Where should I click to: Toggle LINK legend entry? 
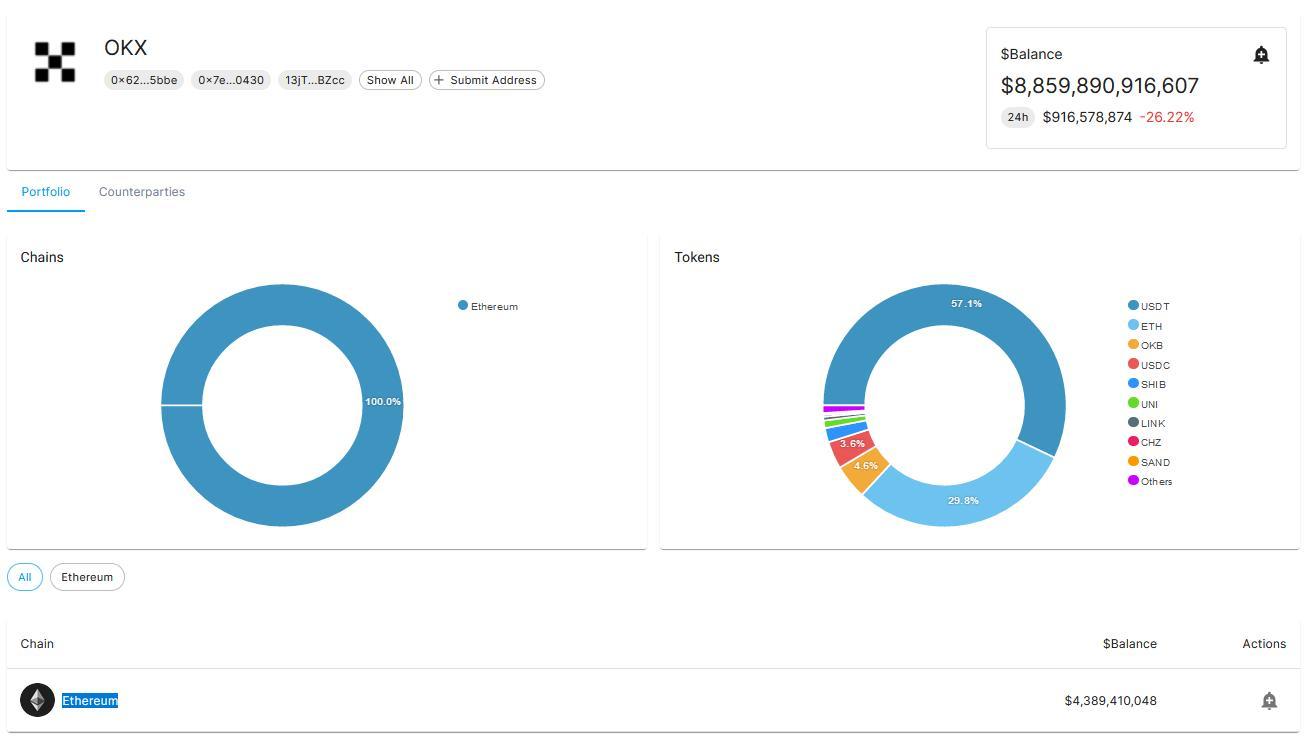[x=1147, y=423]
